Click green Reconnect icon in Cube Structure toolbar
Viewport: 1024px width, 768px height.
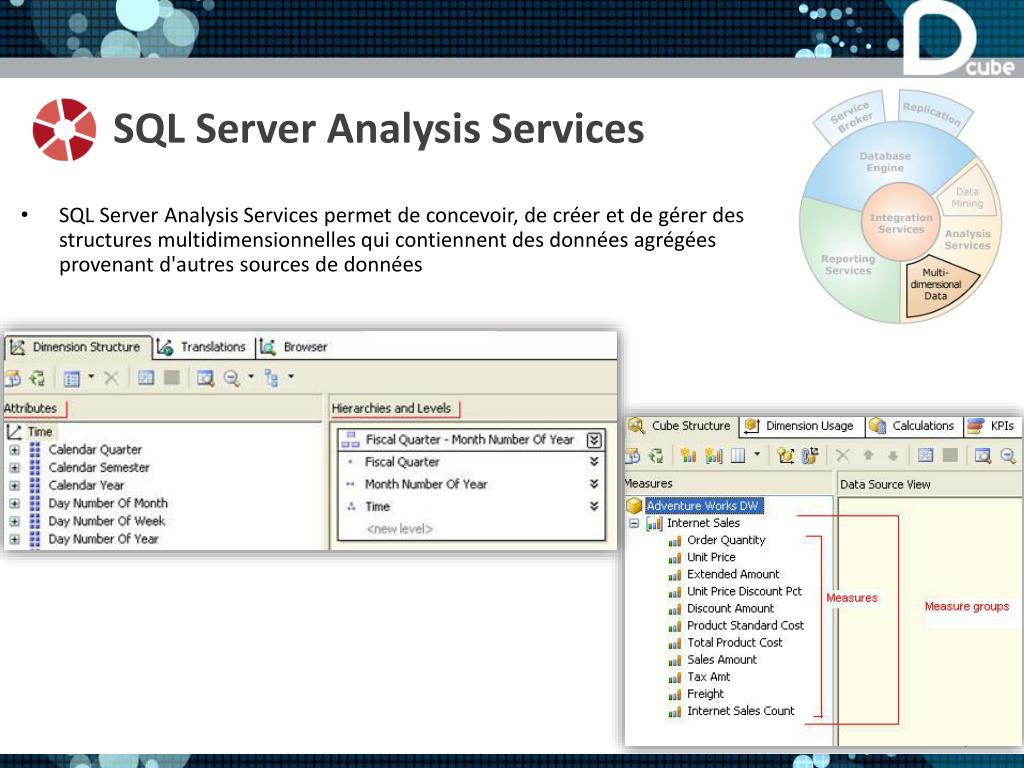pos(656,455)
